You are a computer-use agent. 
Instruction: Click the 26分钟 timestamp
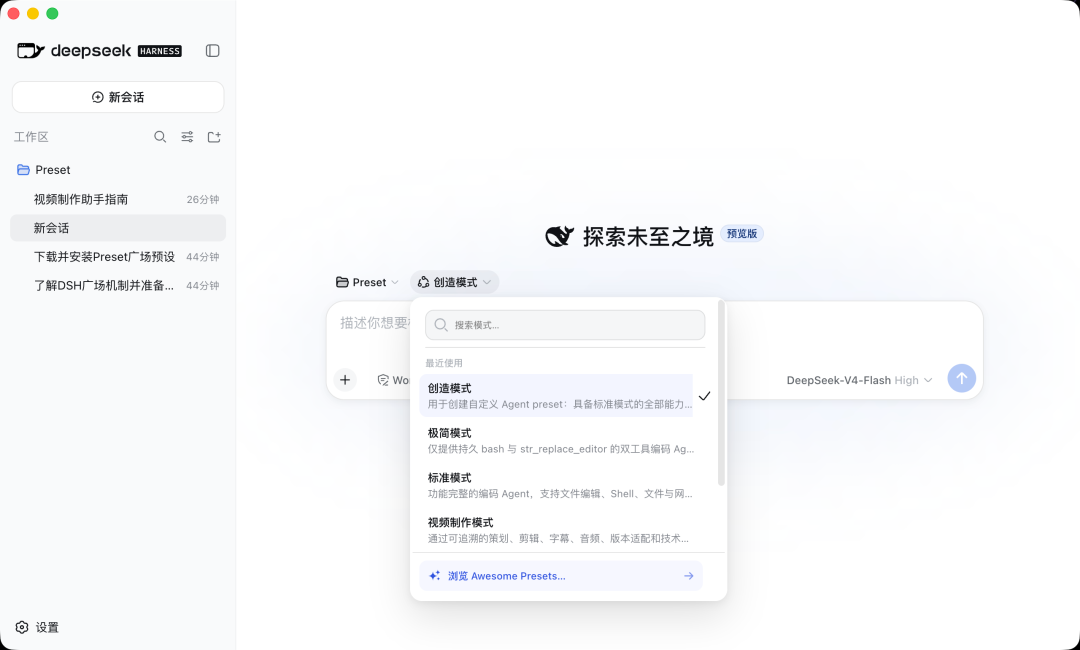pos(202,200)
